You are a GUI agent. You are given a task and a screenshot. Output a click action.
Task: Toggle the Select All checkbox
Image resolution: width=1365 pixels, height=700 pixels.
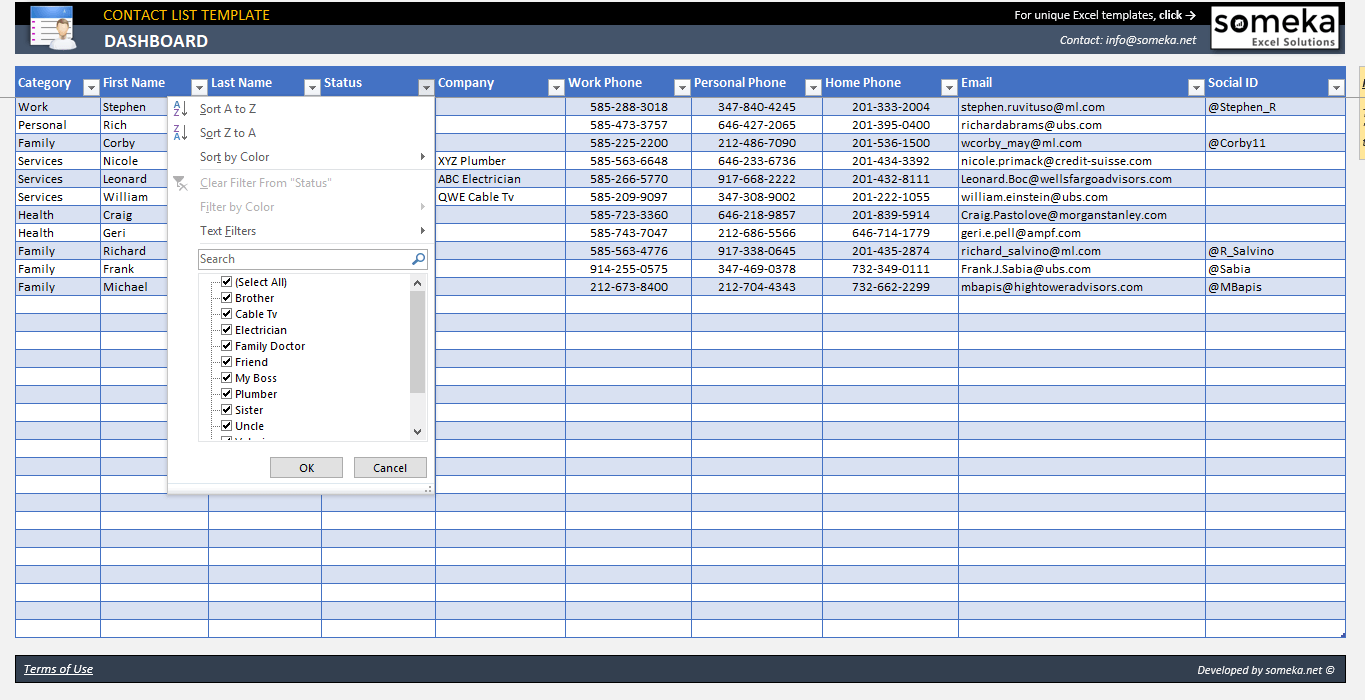point(226,281)
